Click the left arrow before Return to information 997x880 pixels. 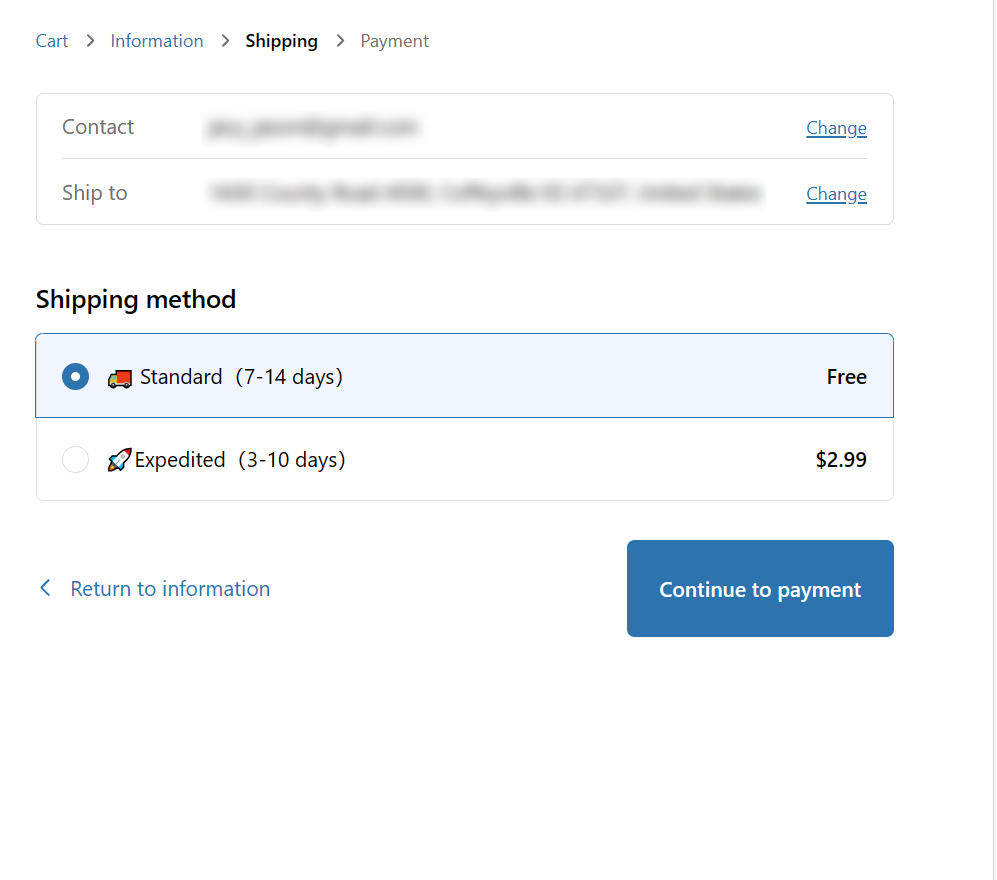pyautogui.click(x=45, y=588)
